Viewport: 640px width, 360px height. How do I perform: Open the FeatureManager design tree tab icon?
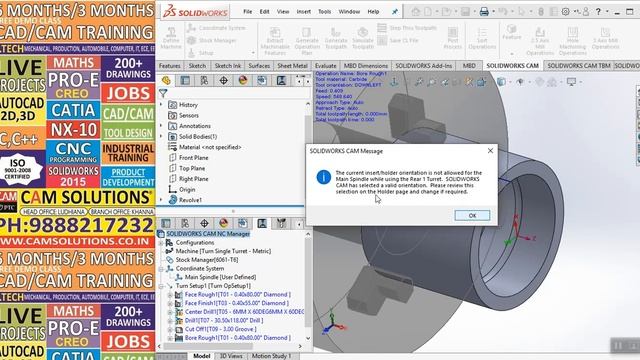pyautogui.click(x=166, y=80)
